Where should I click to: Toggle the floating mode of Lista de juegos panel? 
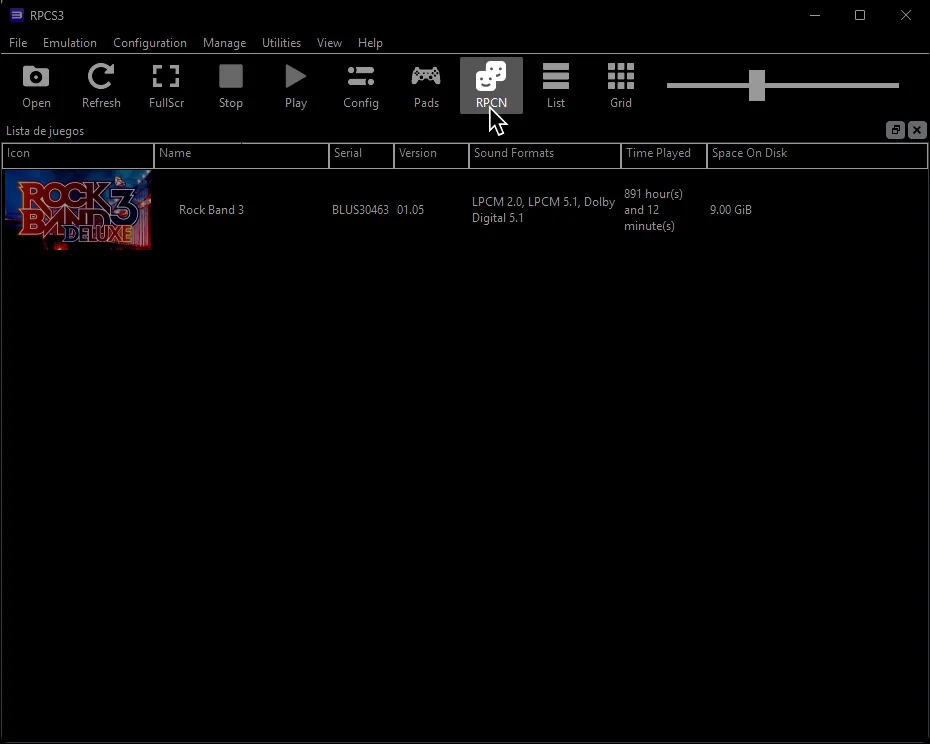(x=895, y=130)
